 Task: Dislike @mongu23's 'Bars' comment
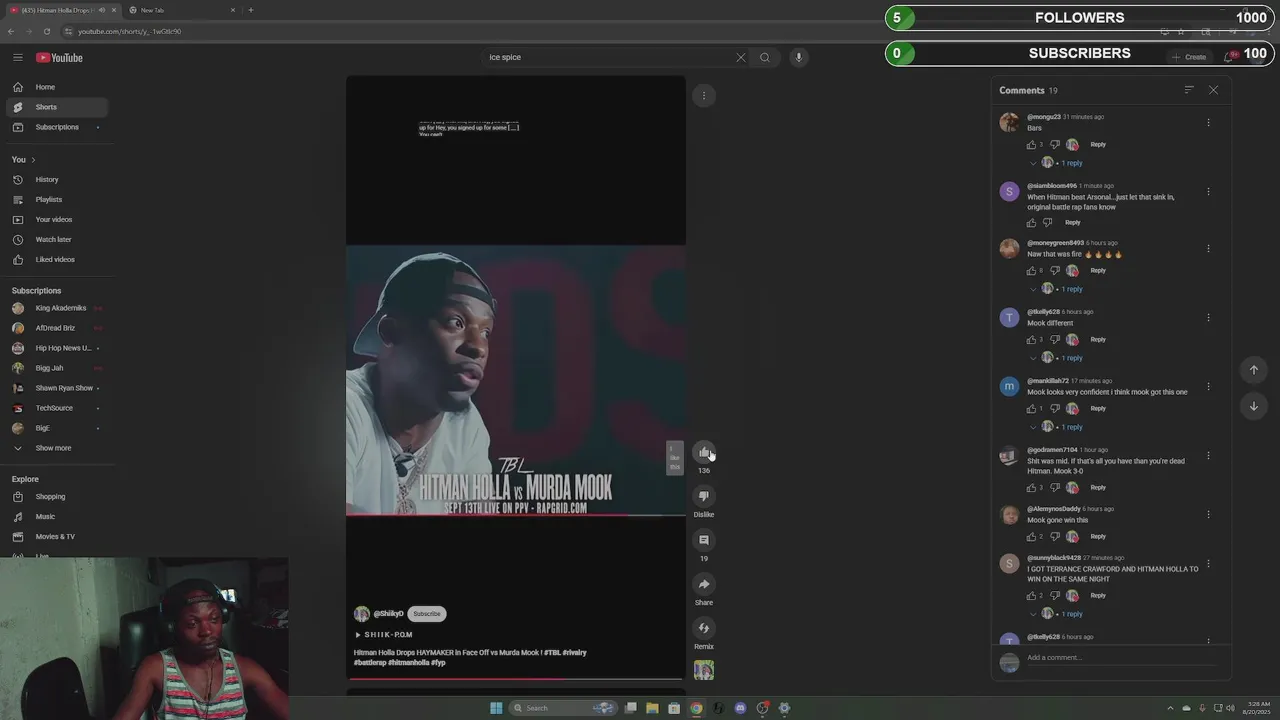[x=1054, y=145]
